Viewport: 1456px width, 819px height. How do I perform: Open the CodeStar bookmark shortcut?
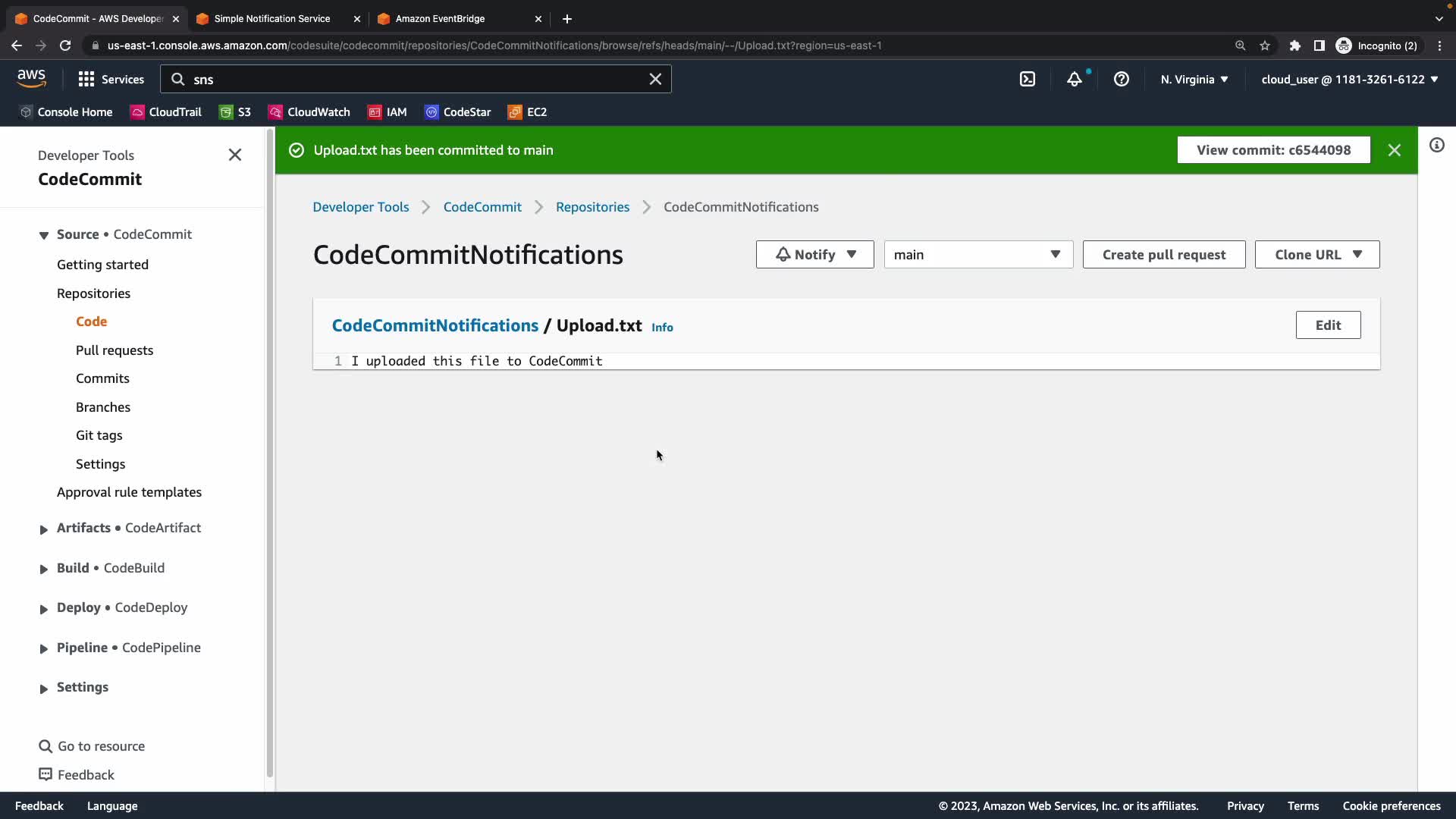click(x=458, y=111)
